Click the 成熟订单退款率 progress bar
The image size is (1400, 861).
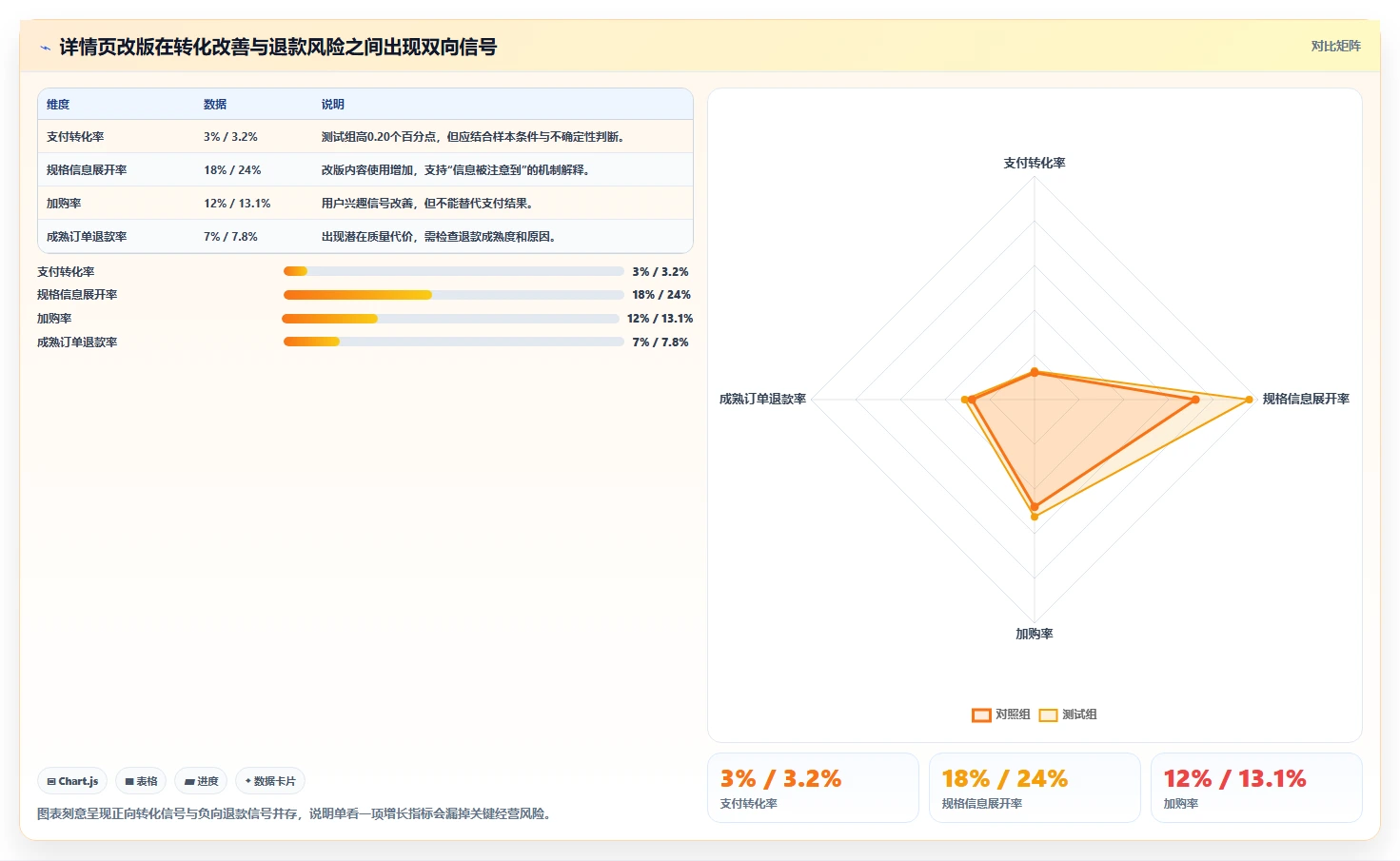click(x=453, y=342)
